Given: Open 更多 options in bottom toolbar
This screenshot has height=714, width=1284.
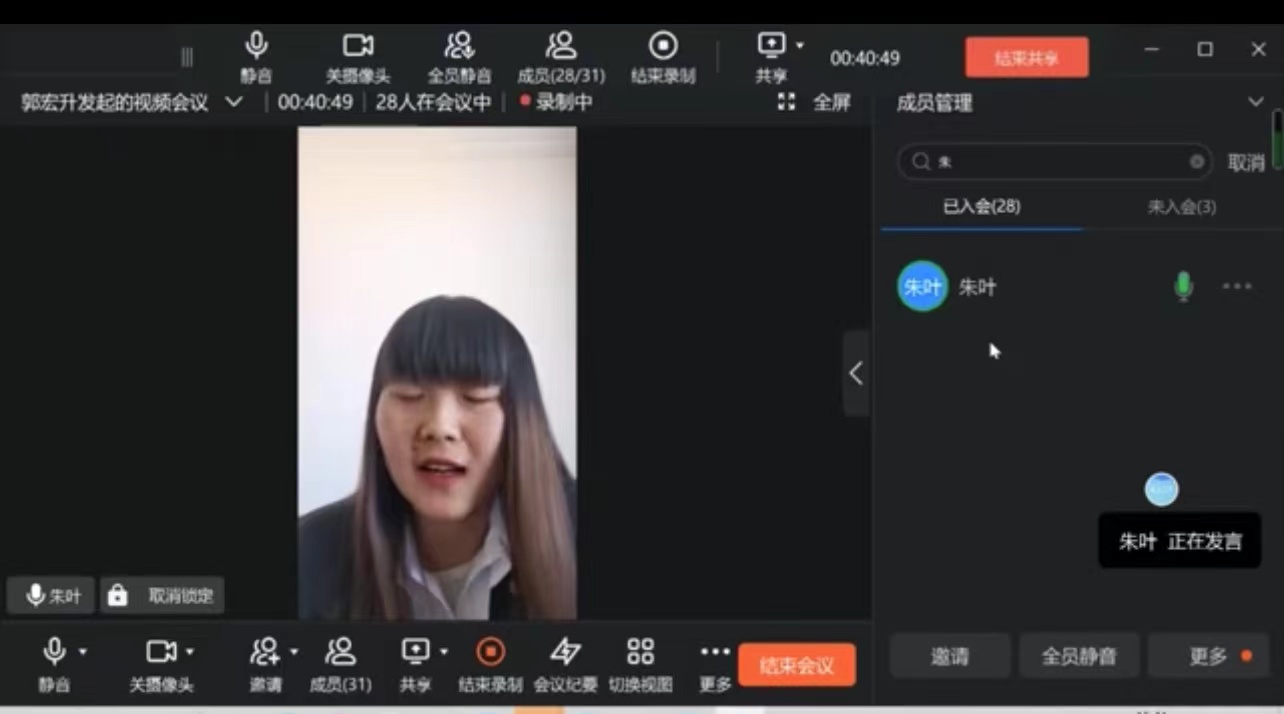Looking at the screenshot, I should coord(715,653).
